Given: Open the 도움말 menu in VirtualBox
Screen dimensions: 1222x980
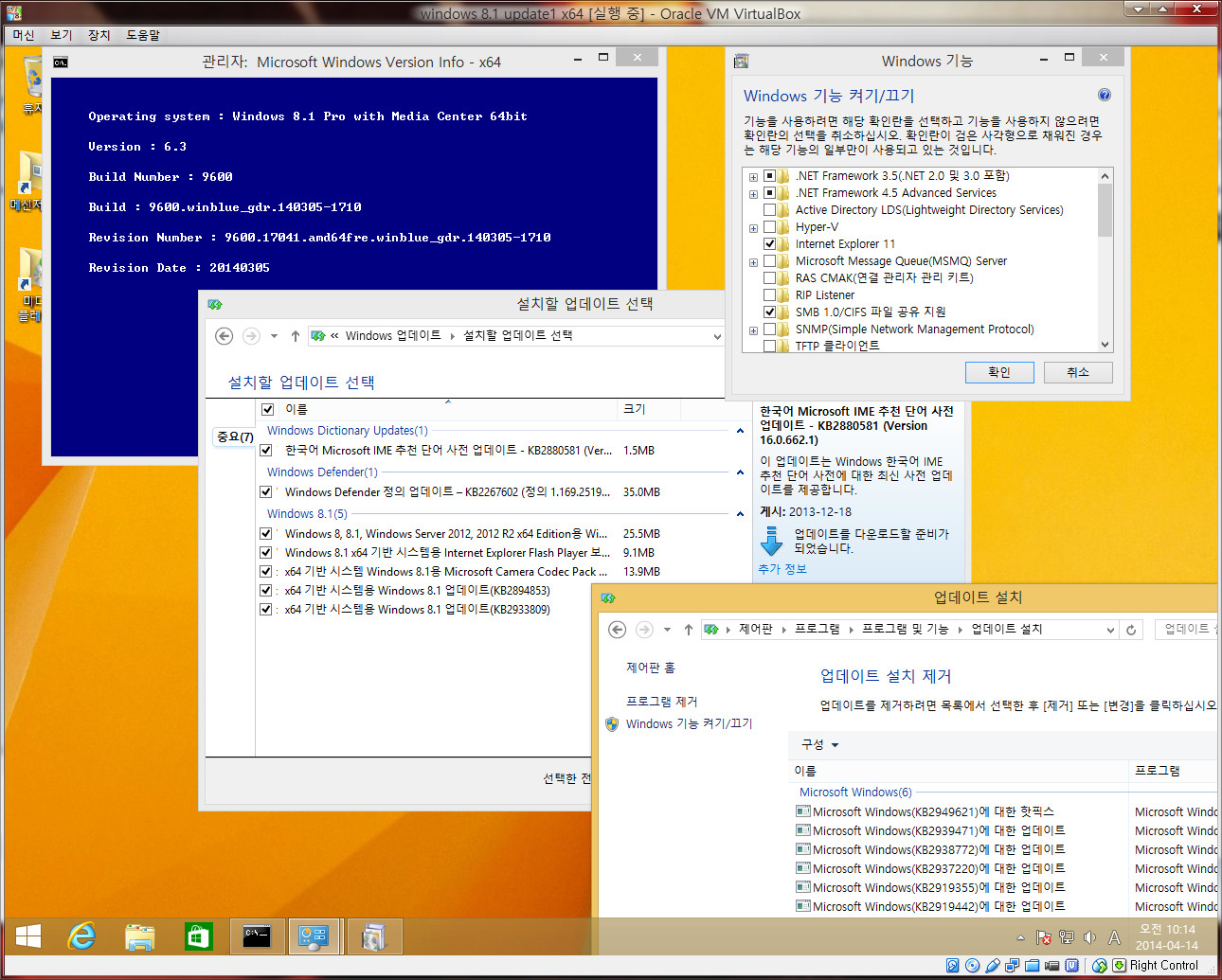Looking at the screenshot, I should tap(143, 35).
